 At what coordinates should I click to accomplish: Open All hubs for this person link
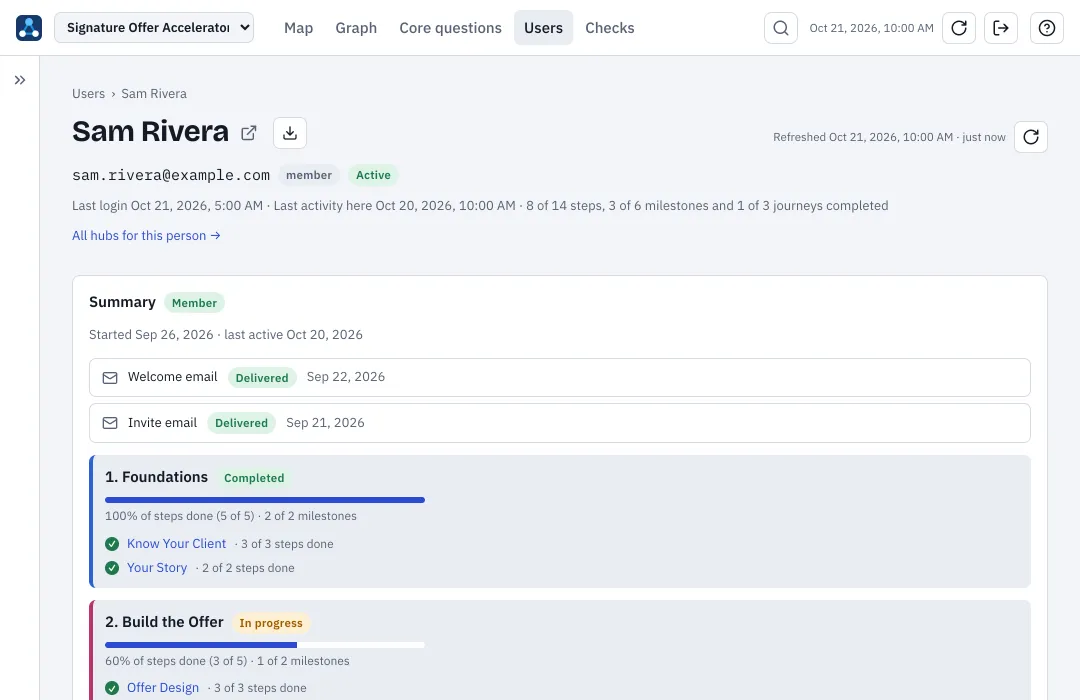click(x=146, y=236)
